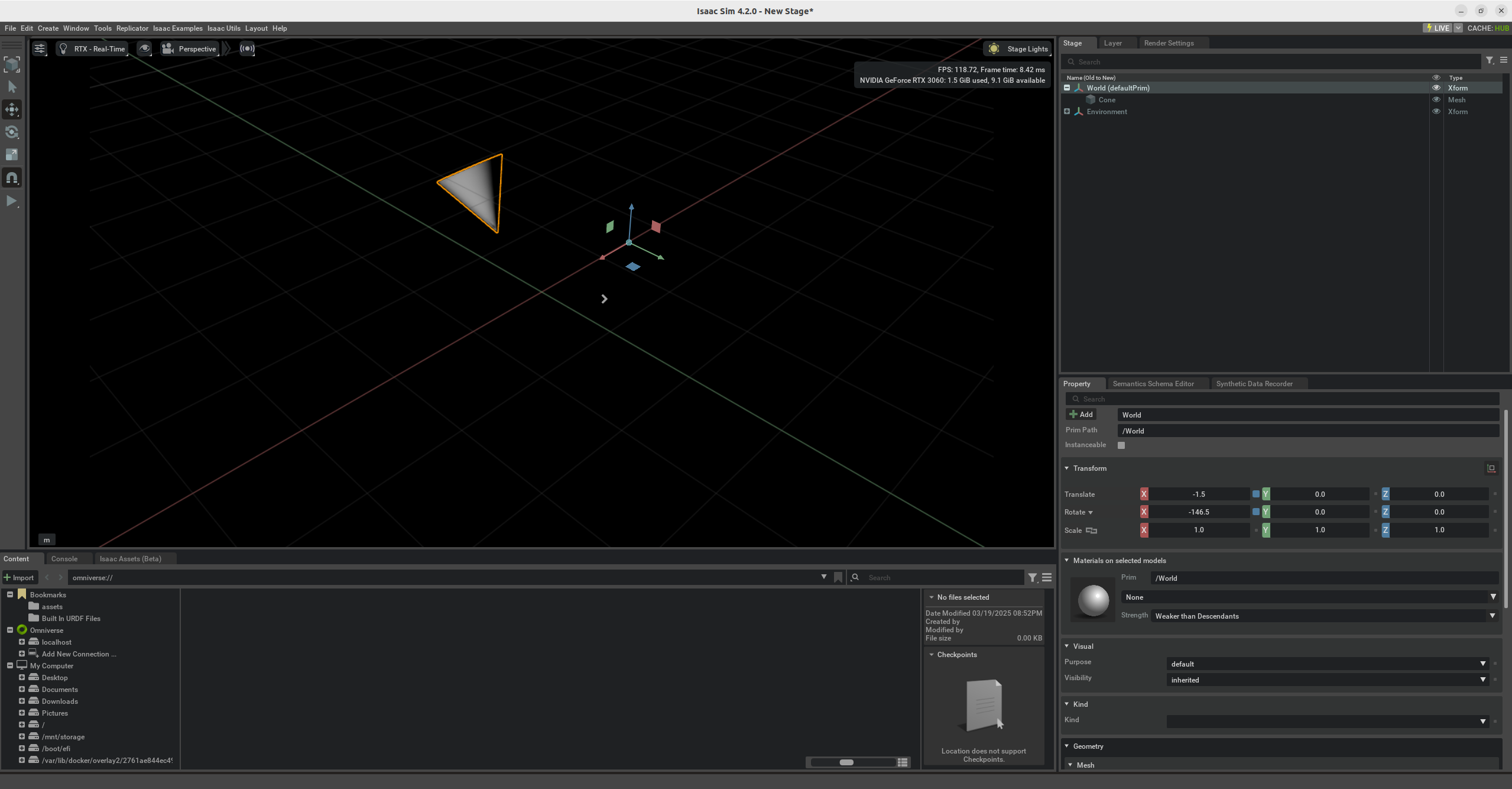This screenshot has height=789, width=1512.
Task: Switch to the Console tab
Action: click(64, 559)
